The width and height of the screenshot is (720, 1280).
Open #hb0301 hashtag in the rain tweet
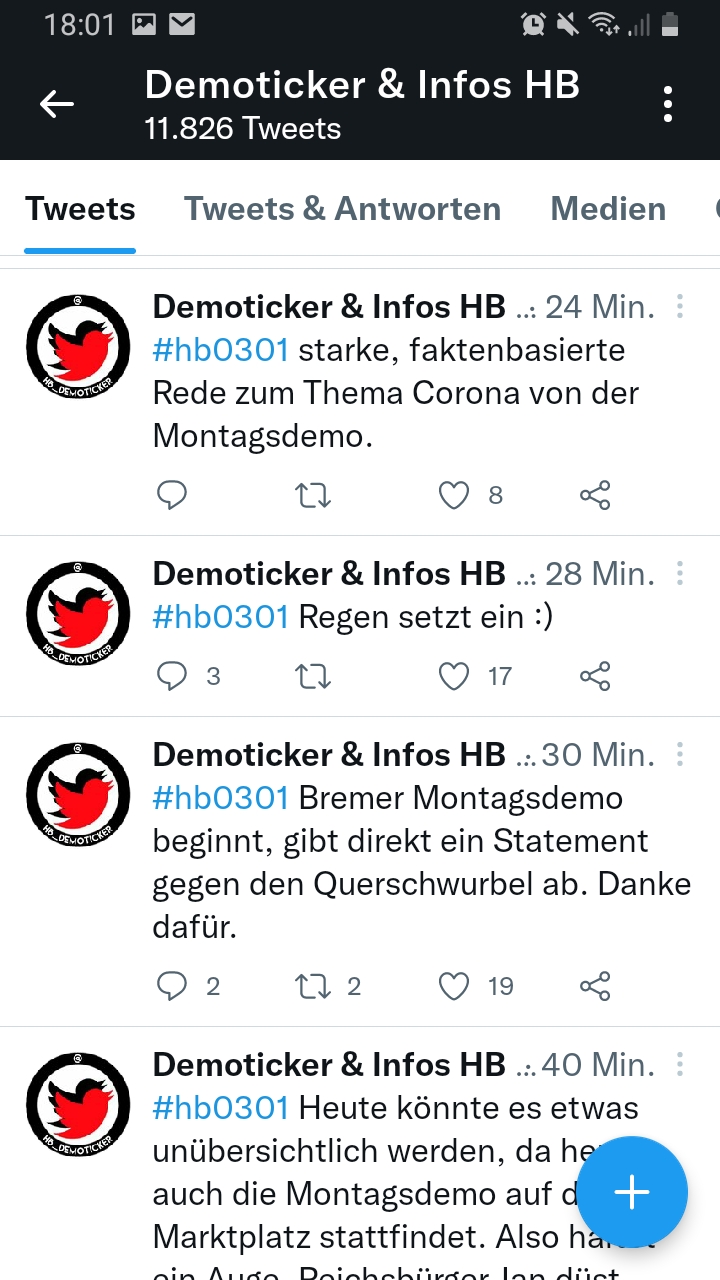[220, 617]
